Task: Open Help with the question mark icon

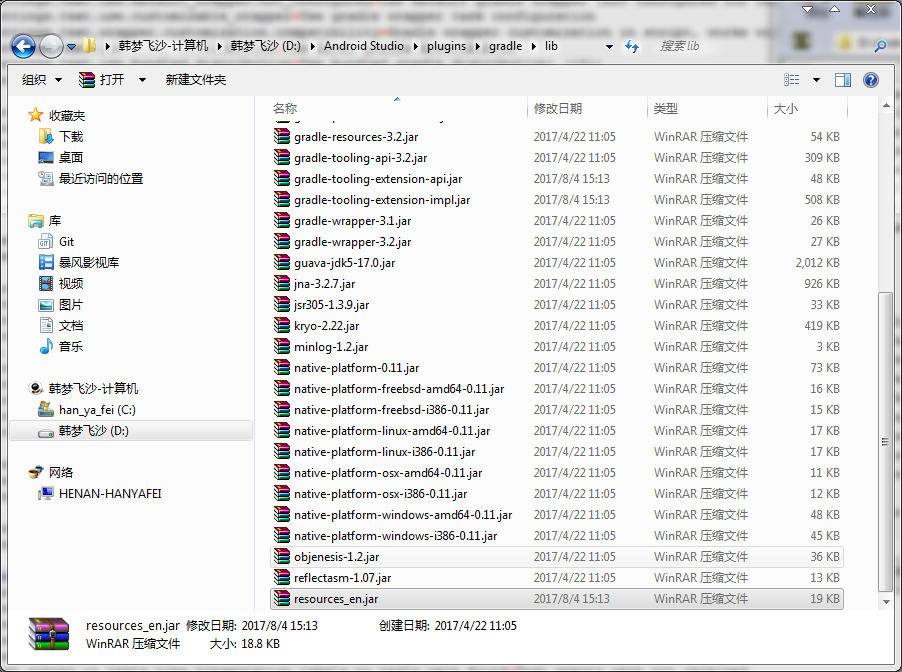Action: click(871, 80)
